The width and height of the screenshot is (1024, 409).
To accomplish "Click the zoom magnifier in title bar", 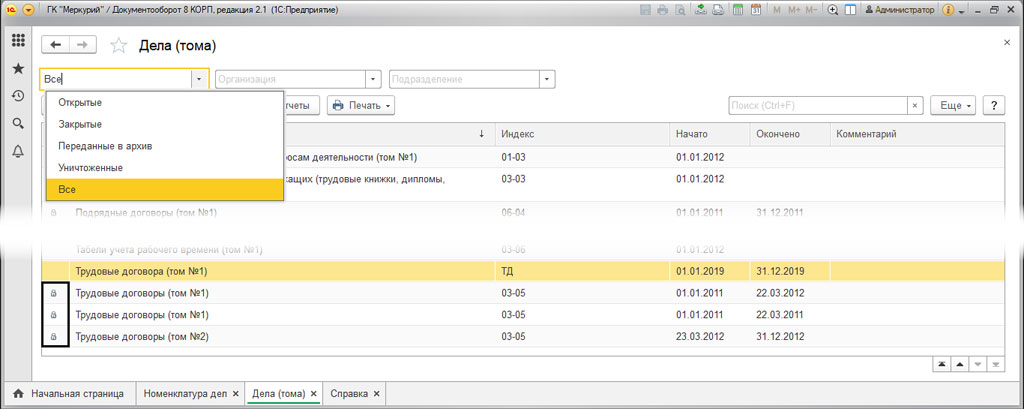I will (x=833, y=10).
